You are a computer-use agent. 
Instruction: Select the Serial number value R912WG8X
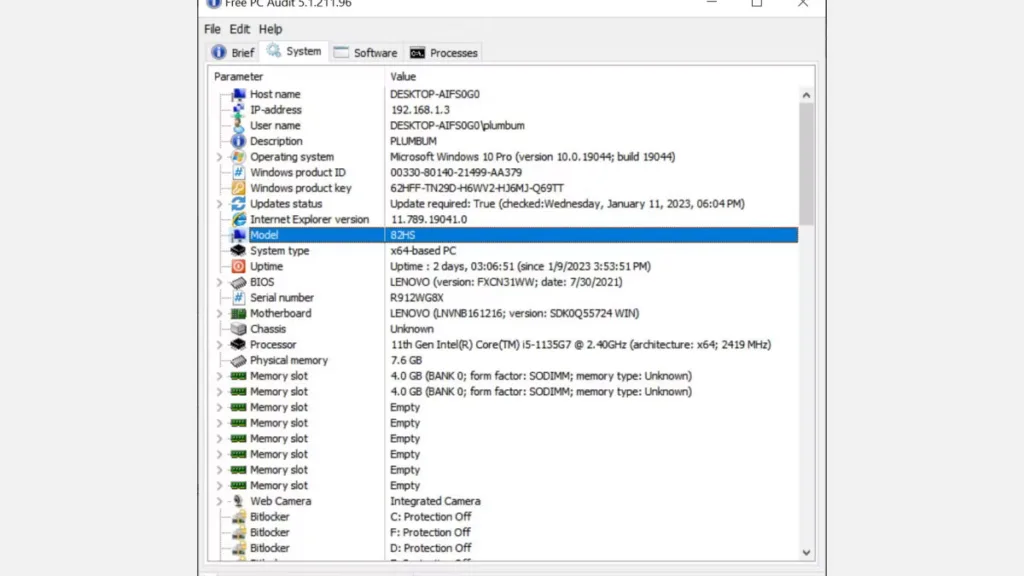coord(417,298)
